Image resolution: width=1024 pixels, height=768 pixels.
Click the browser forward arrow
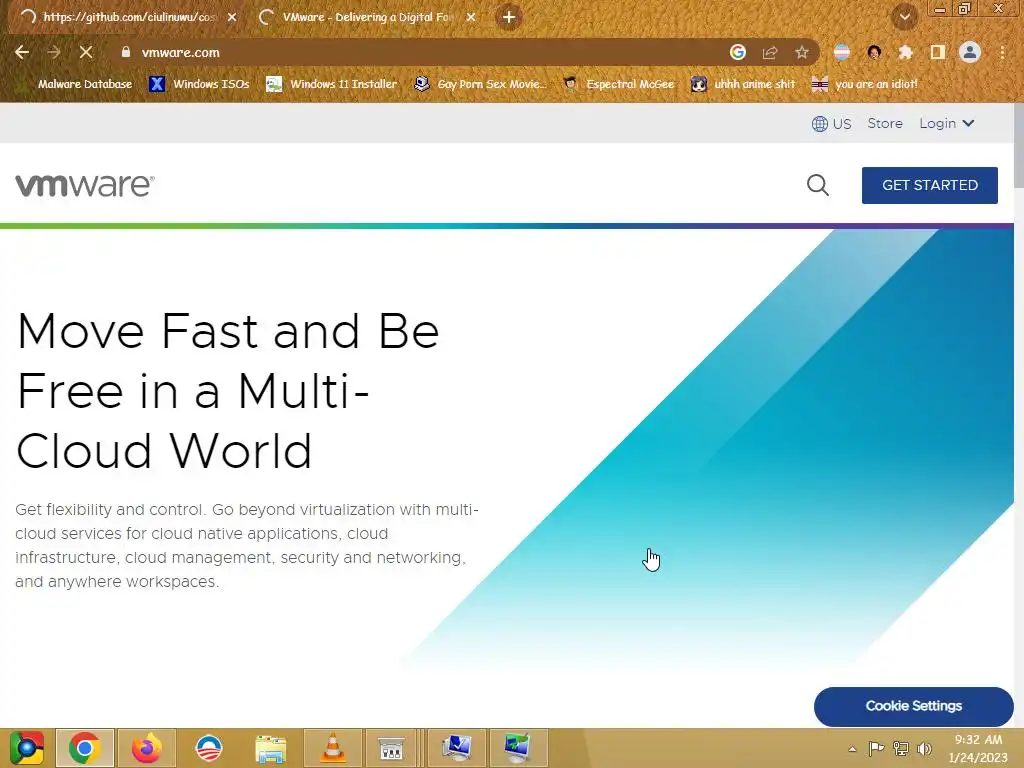[54, 52]
